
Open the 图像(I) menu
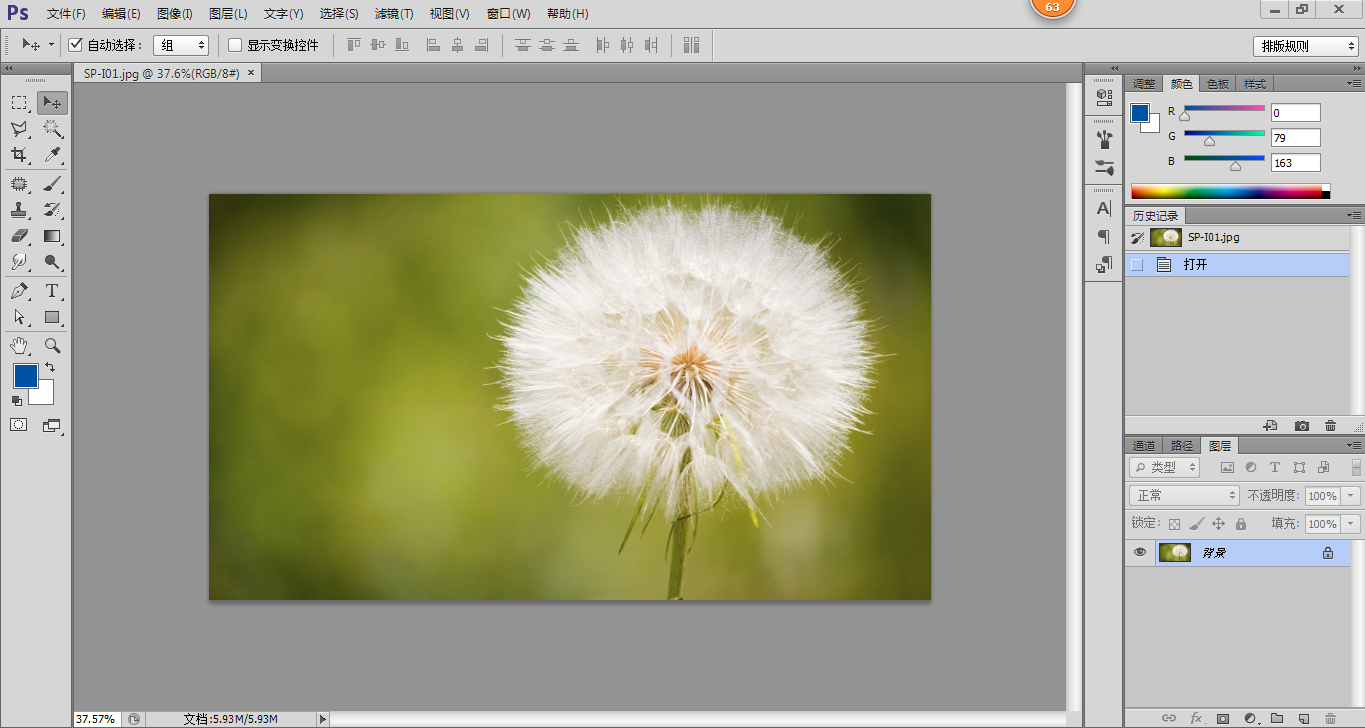click(x=174, y=14)
